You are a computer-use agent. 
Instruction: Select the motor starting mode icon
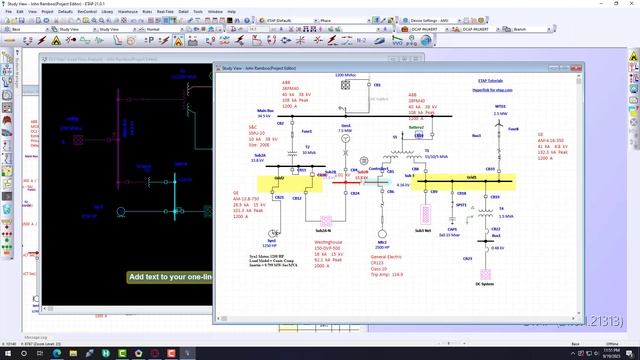pyautogui.click(x=71, y=40)
